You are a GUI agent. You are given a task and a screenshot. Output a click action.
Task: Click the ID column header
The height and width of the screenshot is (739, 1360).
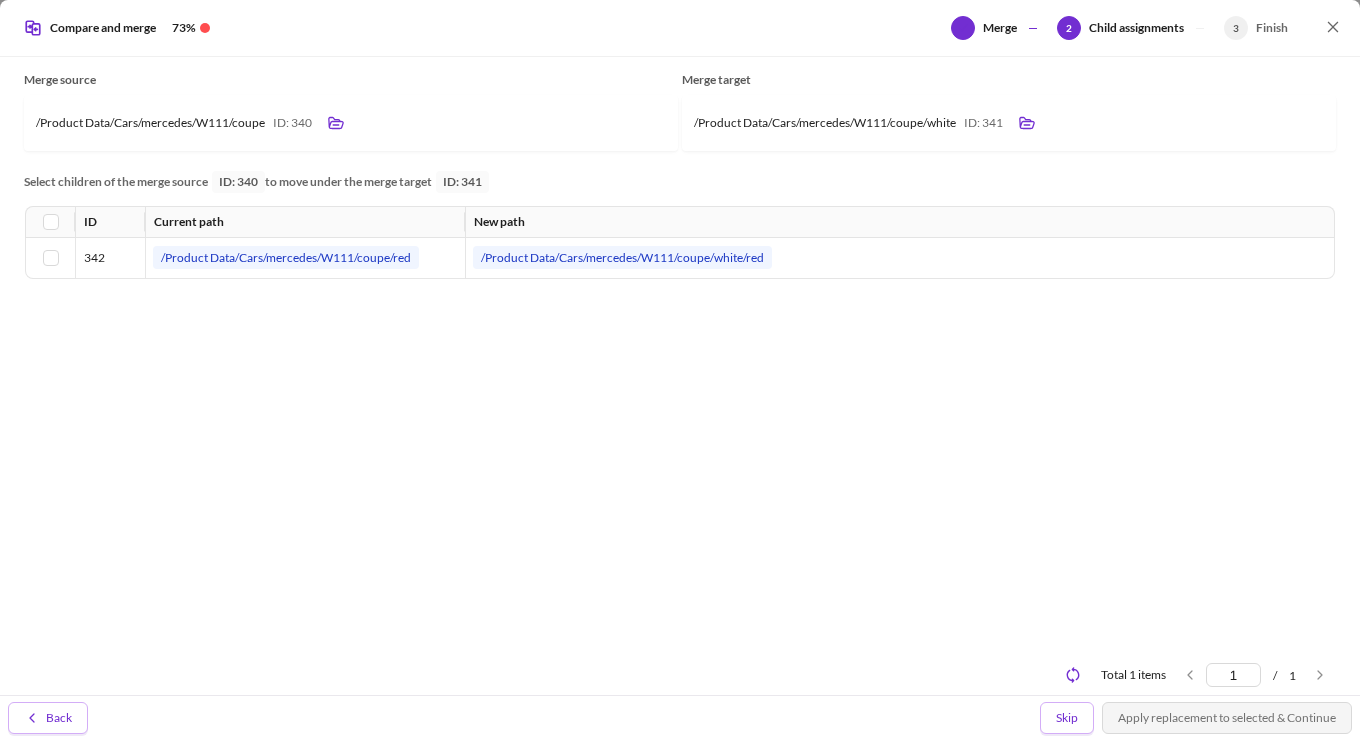click(x=110, y=222)
